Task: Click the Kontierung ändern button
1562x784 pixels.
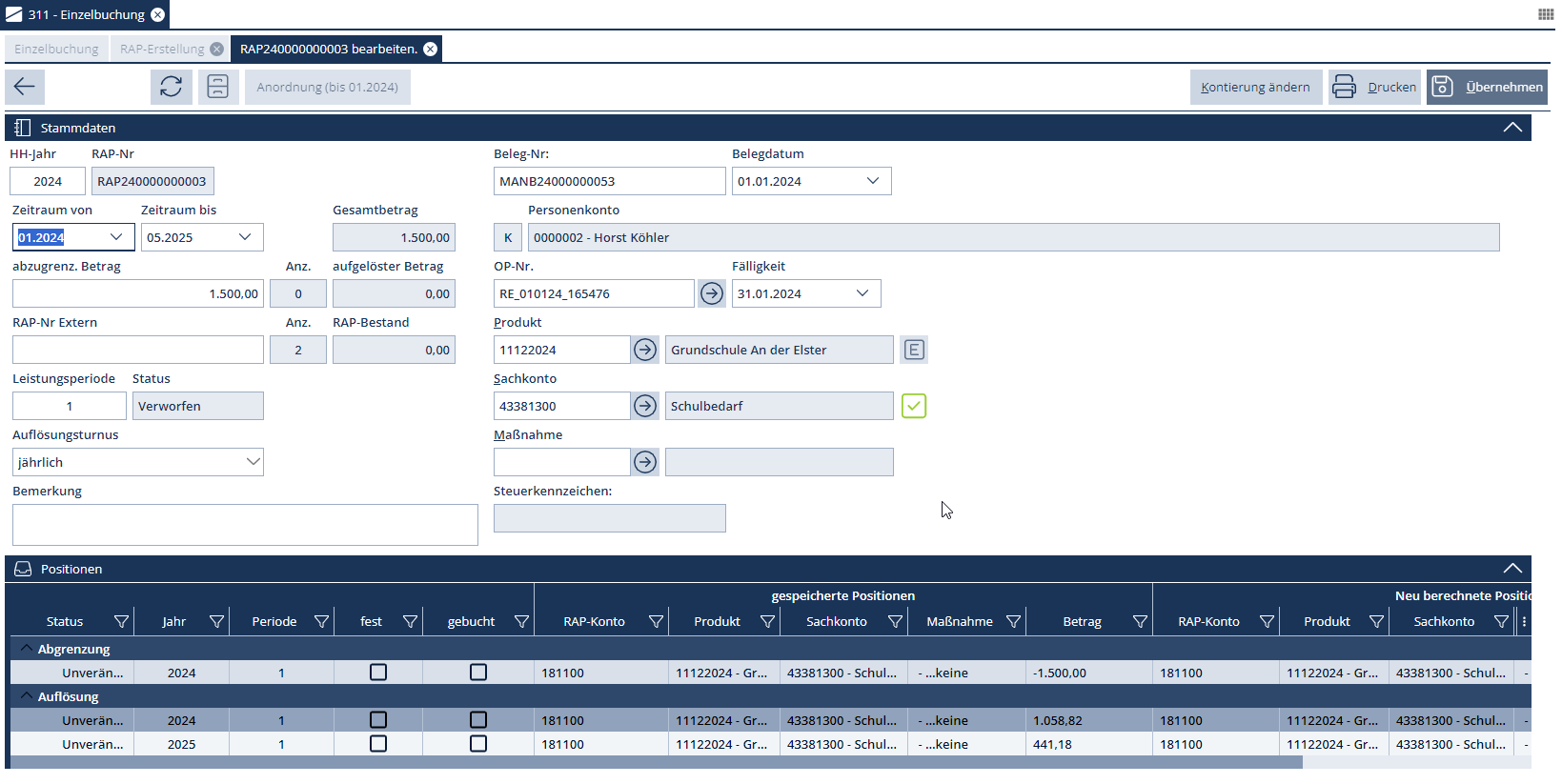Action: [x=1255, y=87]
